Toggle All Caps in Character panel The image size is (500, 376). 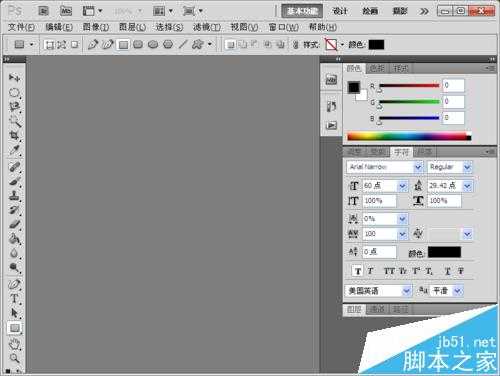point(389,271)
